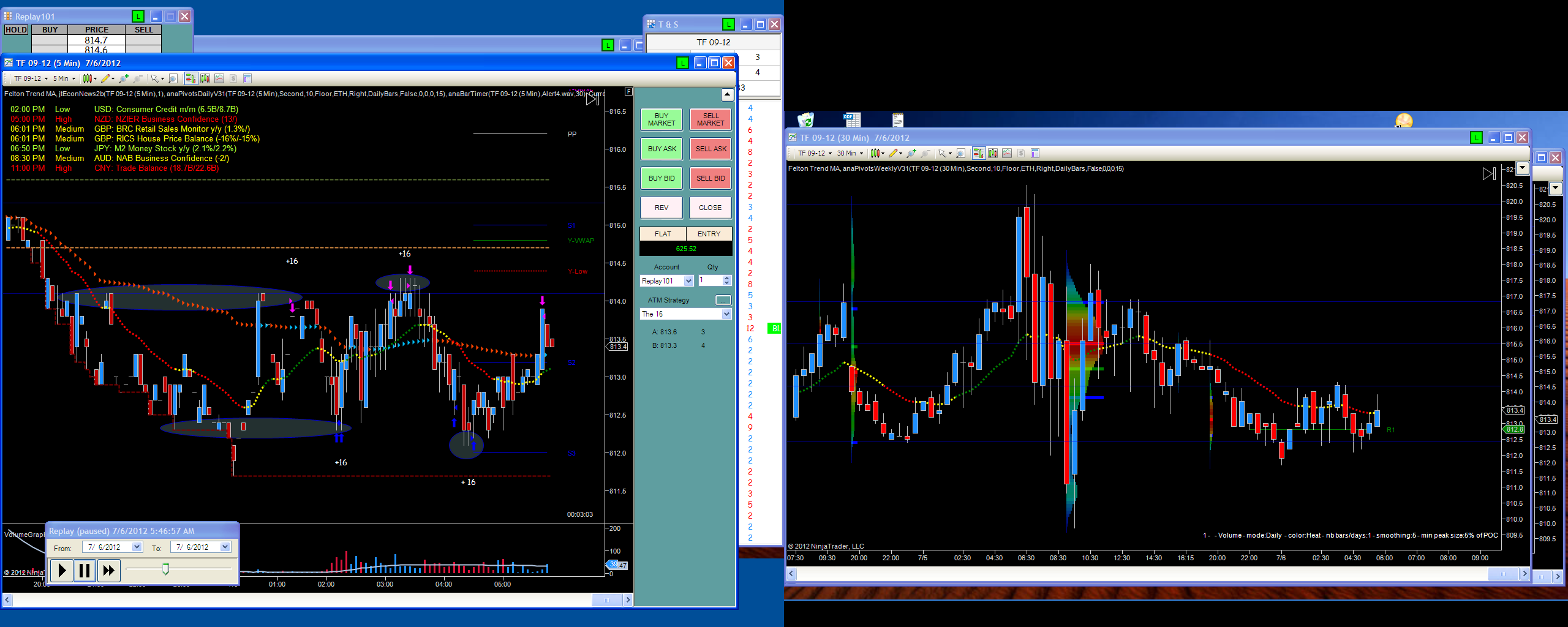Expand the ATM Strategy 'The 16' dropdown
Image resolution: width=1568 pixels, height=627 pixels.
(x=726, y=314)
